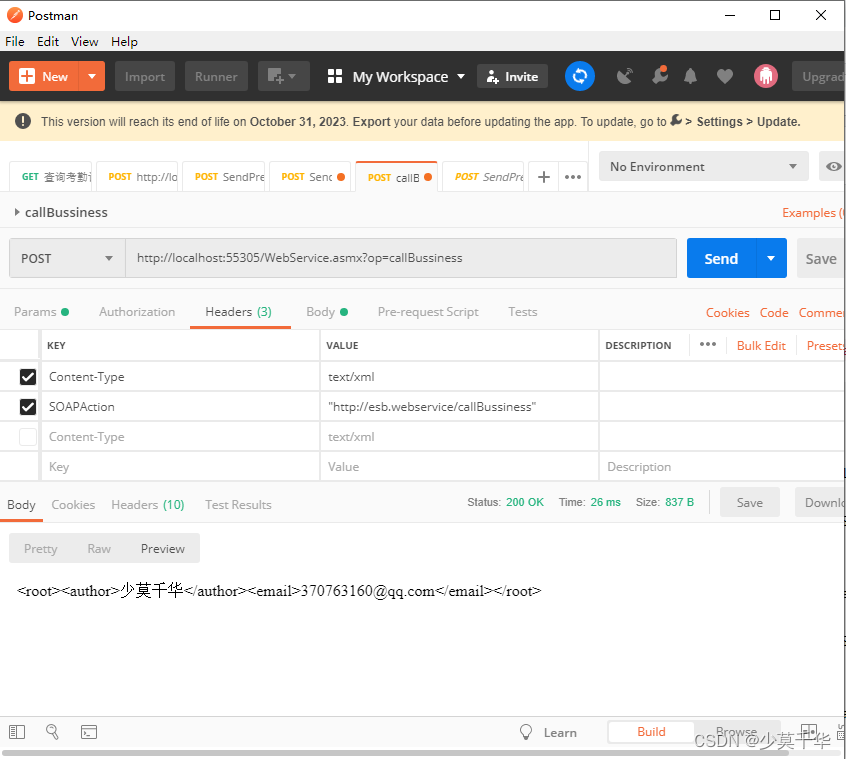
Task: Open the request Params tab
Action: point(41,312)
